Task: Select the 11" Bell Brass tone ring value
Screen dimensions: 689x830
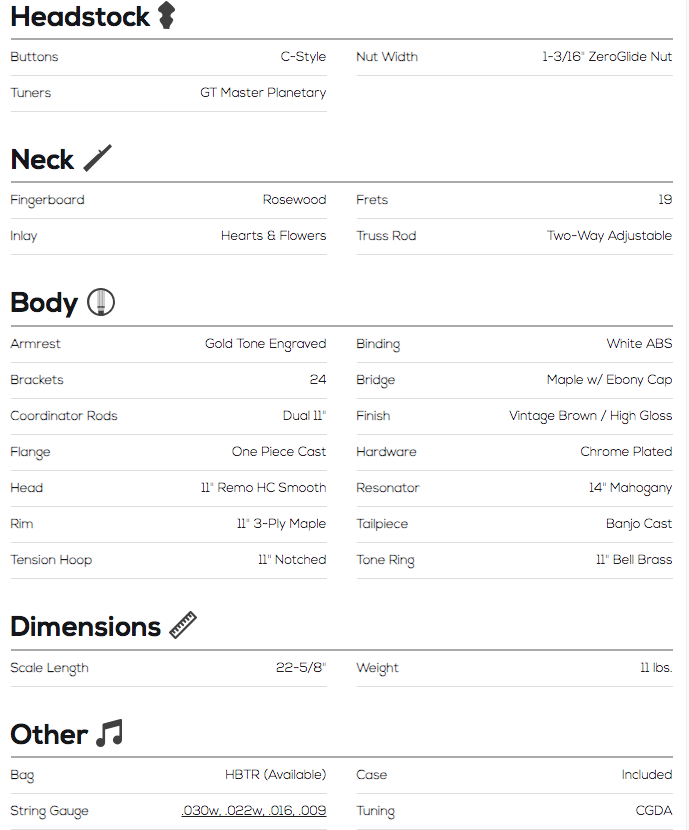Action: [634, 560]
